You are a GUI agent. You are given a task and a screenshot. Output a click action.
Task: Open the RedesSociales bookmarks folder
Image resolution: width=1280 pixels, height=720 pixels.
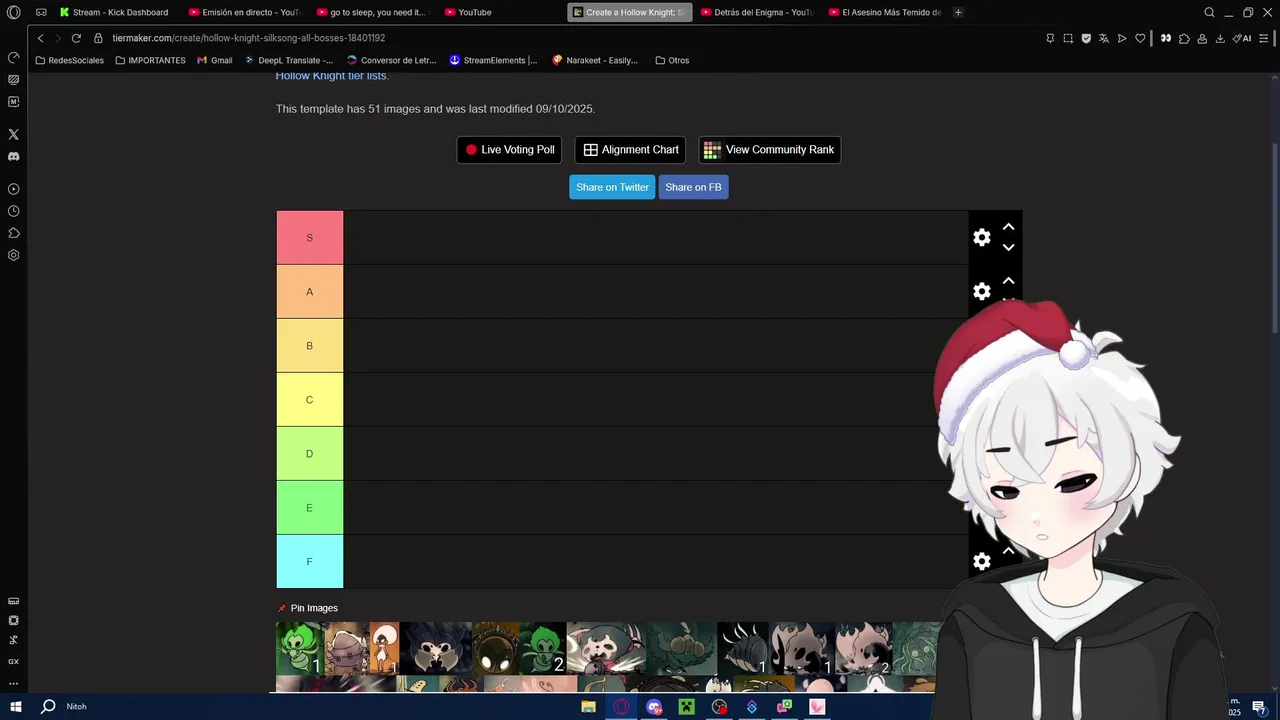pos(69,60)
